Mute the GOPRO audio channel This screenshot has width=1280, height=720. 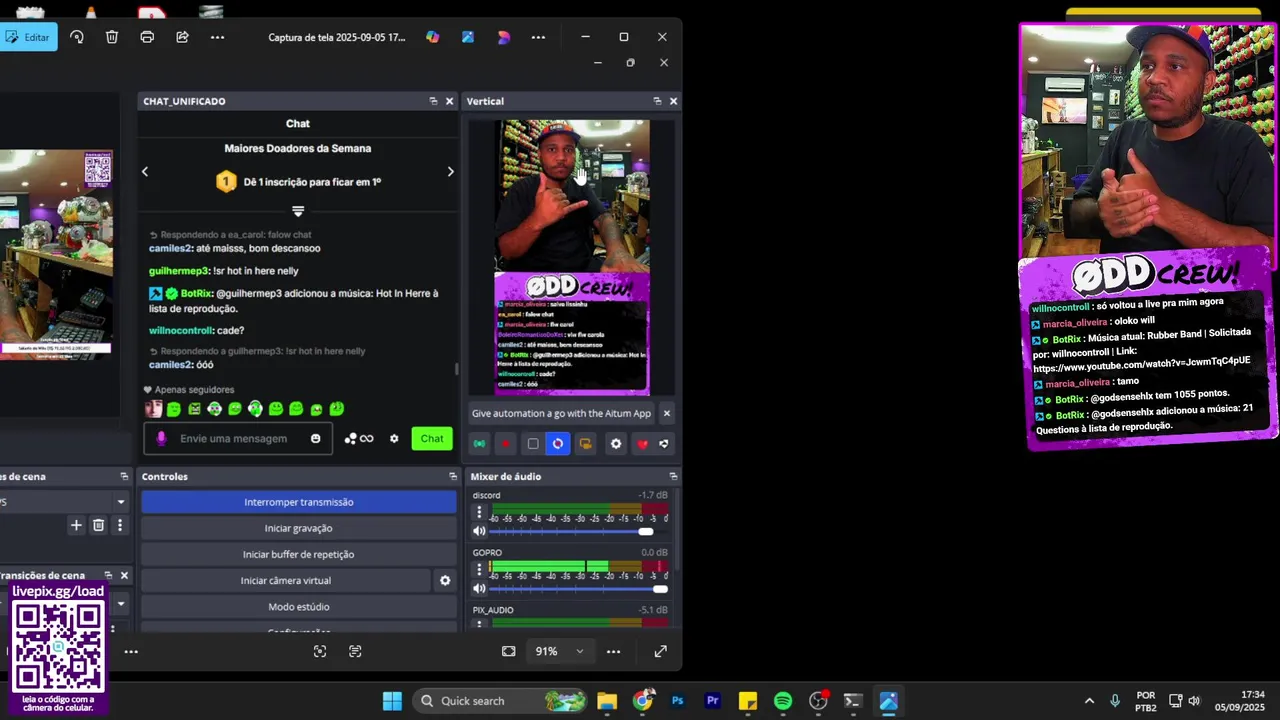point(479,589)
